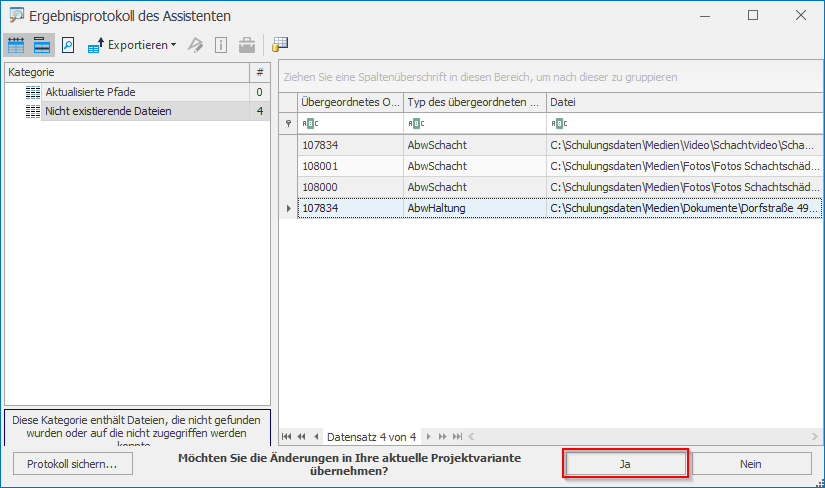
Task: Toggle the card layout view icon
Action: 41,45
